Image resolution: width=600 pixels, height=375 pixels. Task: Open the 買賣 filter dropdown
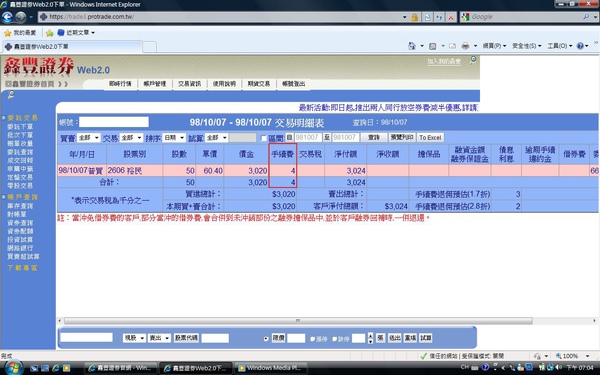(89, 138)
